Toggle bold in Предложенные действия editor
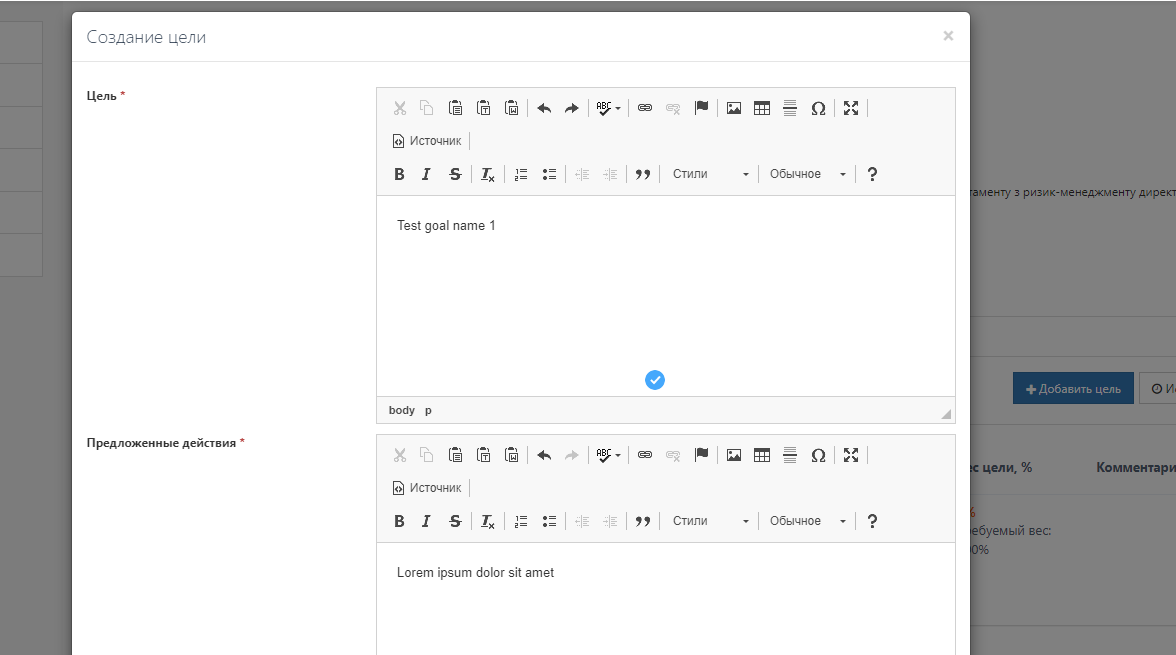1176x655 pixels. 399,521
